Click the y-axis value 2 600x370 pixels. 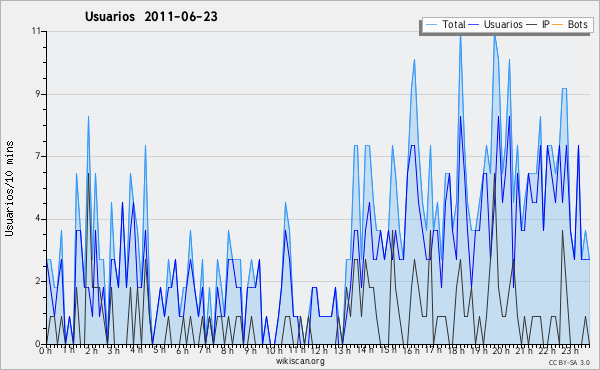38,281
